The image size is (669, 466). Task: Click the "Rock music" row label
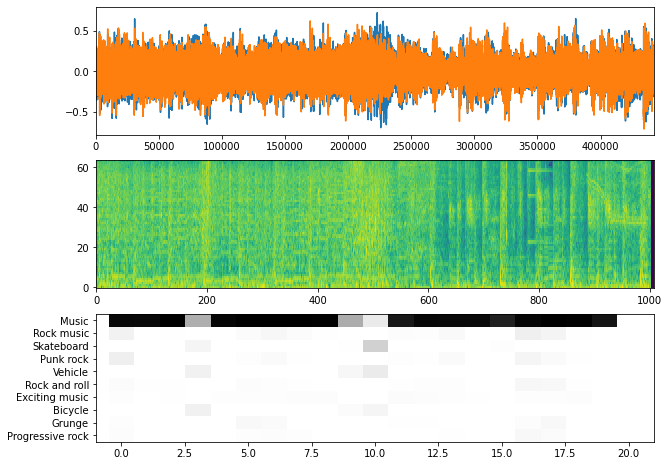[x=61, y=334]
